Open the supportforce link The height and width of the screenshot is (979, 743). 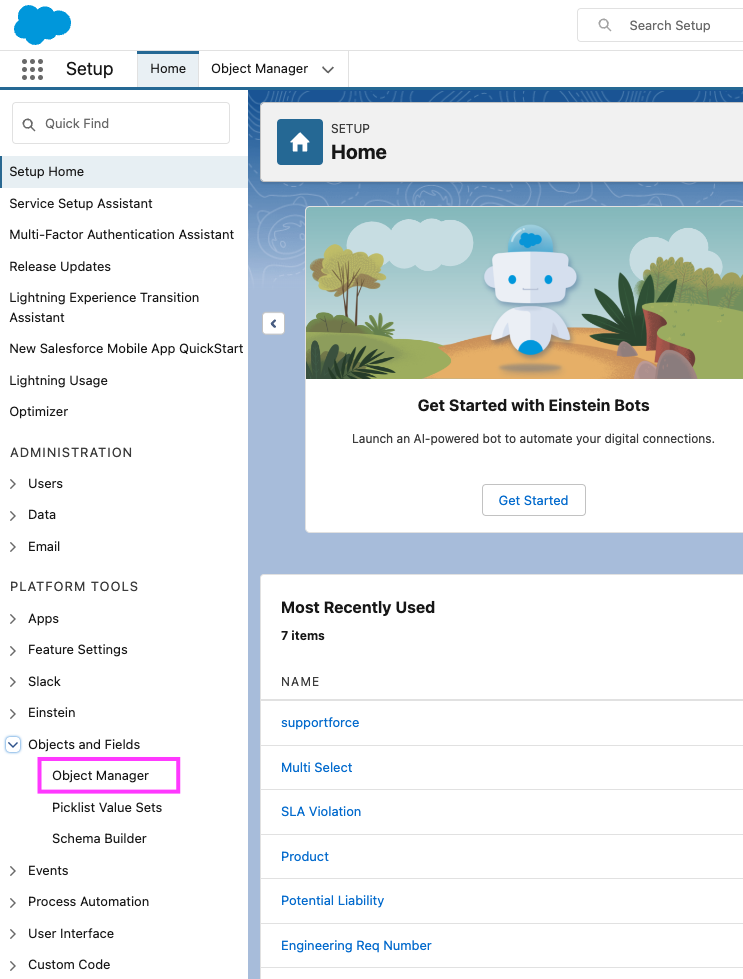(320, 722)
